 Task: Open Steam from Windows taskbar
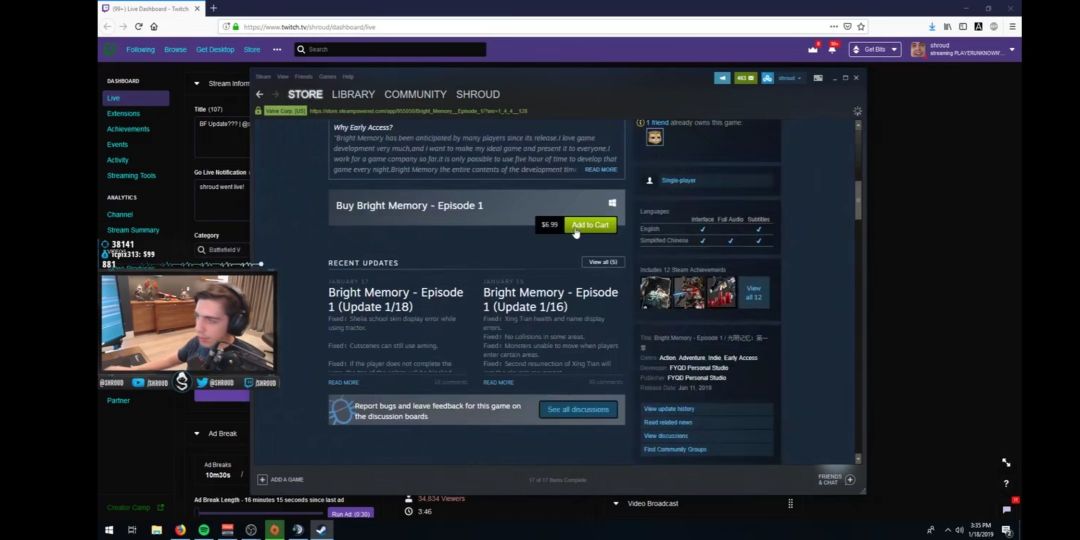click(321, 530)
